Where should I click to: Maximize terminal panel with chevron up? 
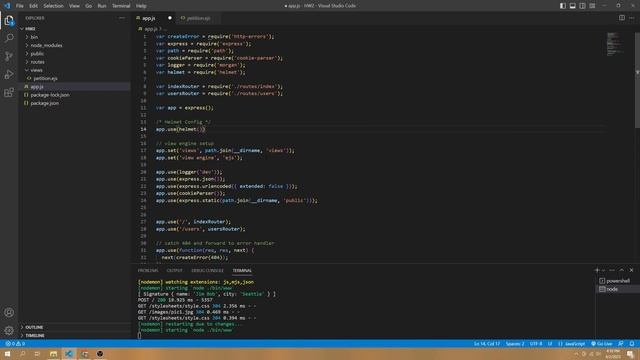622,270
